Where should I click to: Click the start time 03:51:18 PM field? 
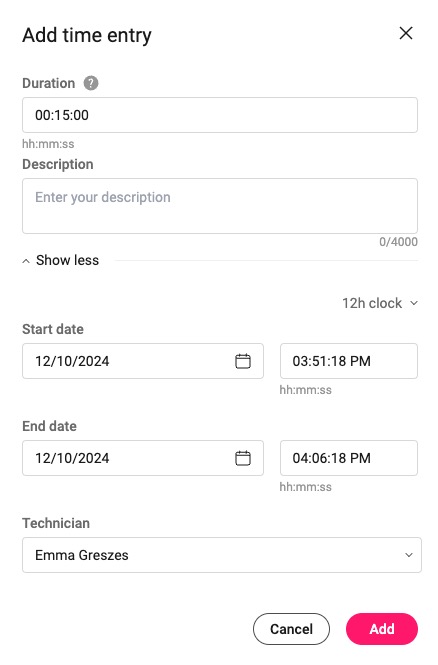[x=349, y=361]
